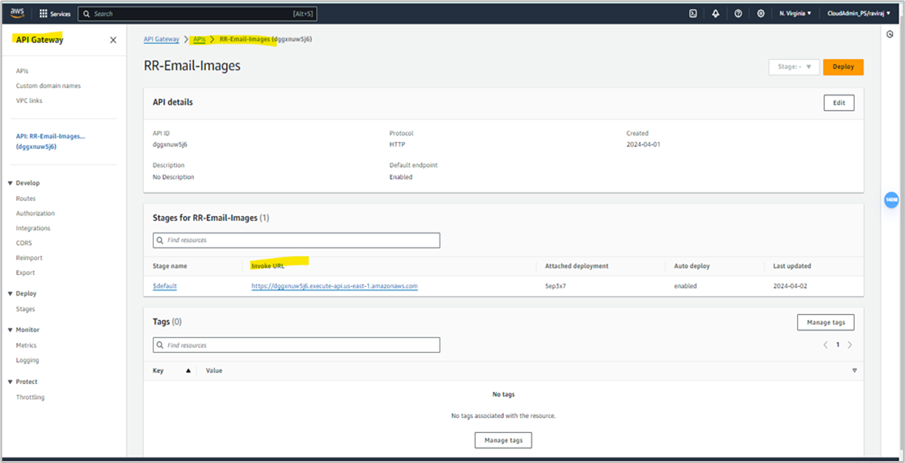Click the Created date 2024-04-01
The height and width of the screenshot is (463, 905).
coord(643,144)
